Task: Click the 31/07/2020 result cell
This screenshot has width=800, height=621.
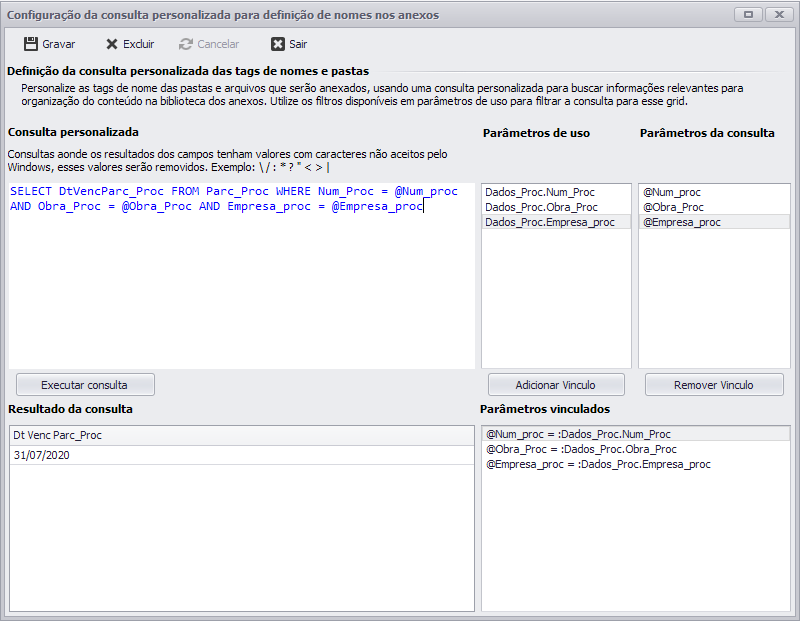Action: [x=38, y=455]
